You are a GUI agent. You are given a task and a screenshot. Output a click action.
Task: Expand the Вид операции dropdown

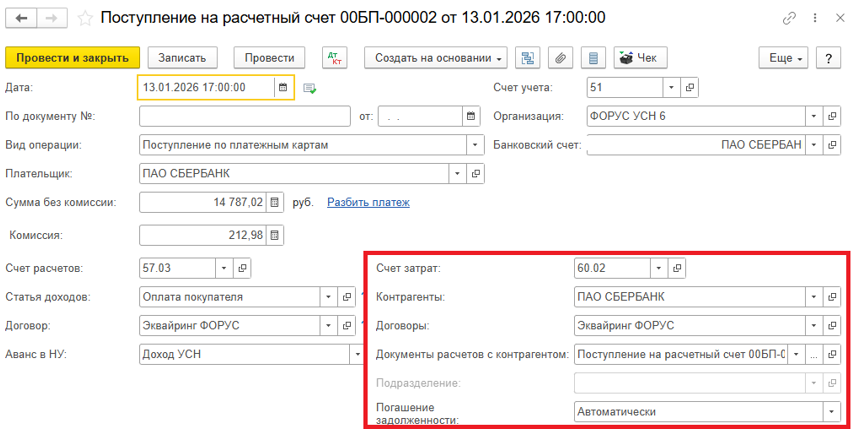point(474,145)
